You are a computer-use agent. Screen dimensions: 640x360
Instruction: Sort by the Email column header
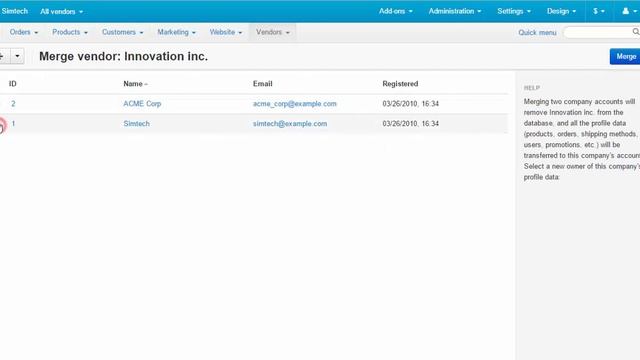click(x=262, y=84)
